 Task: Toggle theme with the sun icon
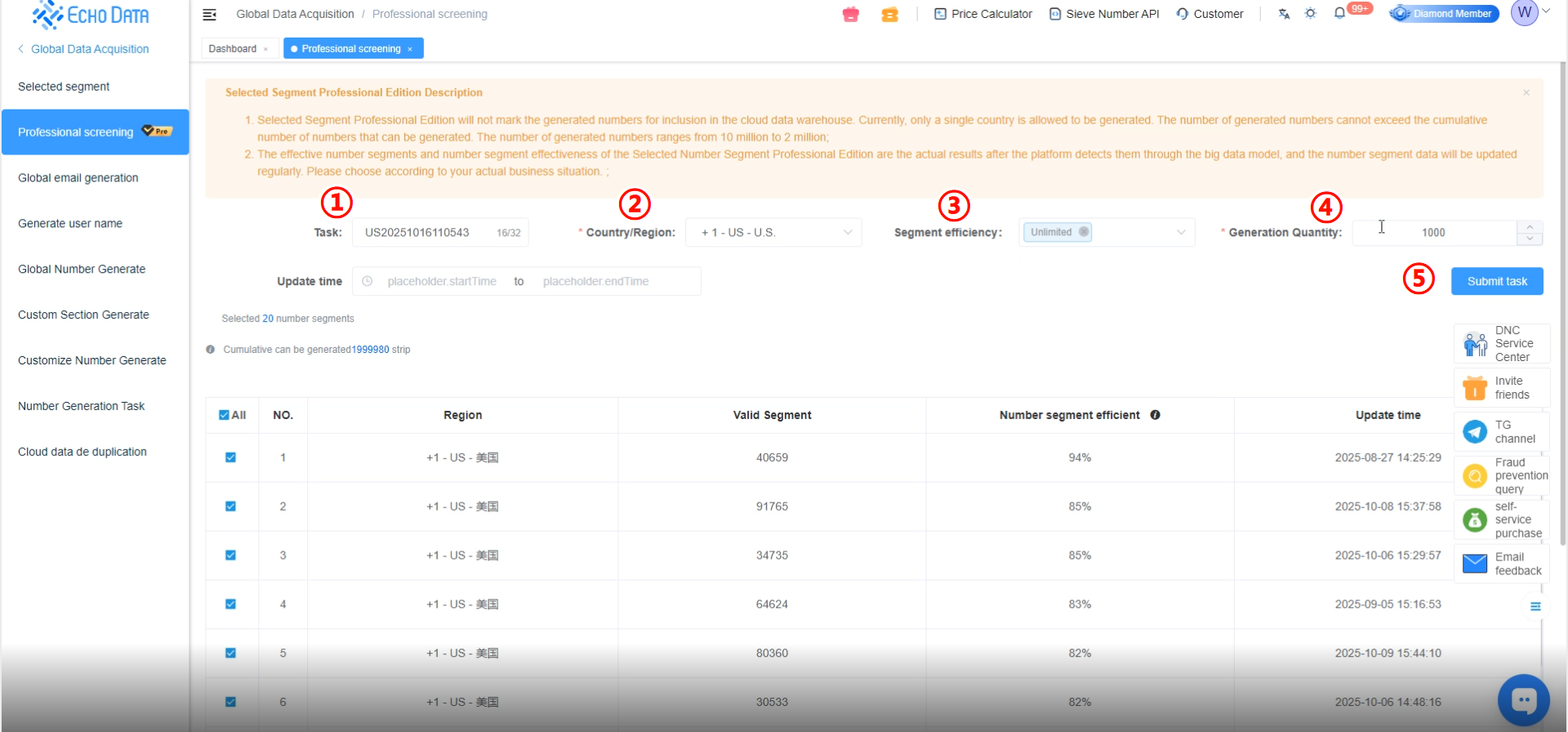[1311, 14]
